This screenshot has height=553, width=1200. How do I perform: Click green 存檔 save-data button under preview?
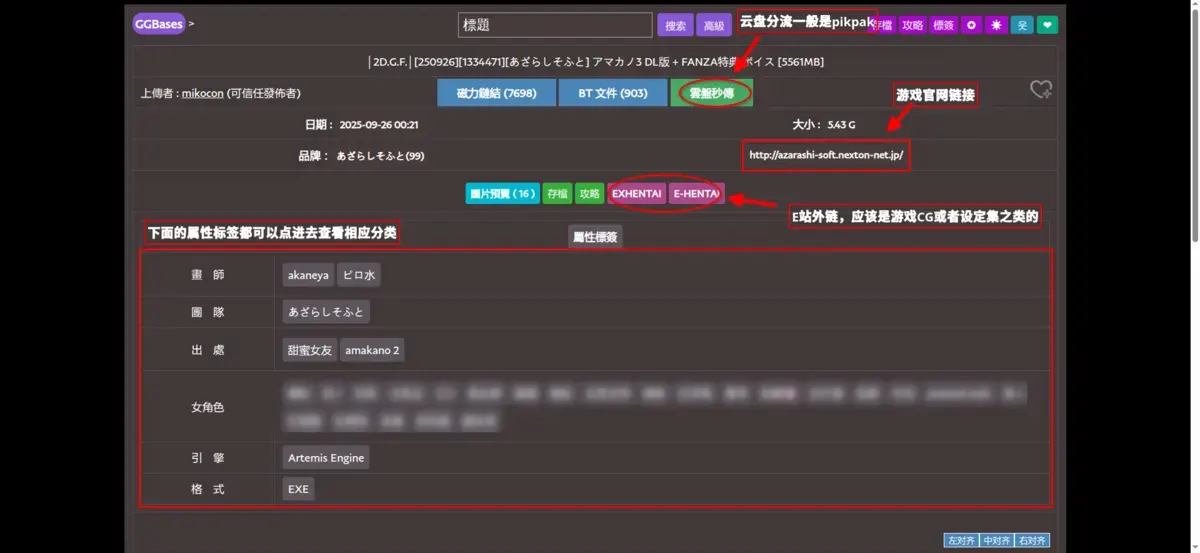click(557, 193)
